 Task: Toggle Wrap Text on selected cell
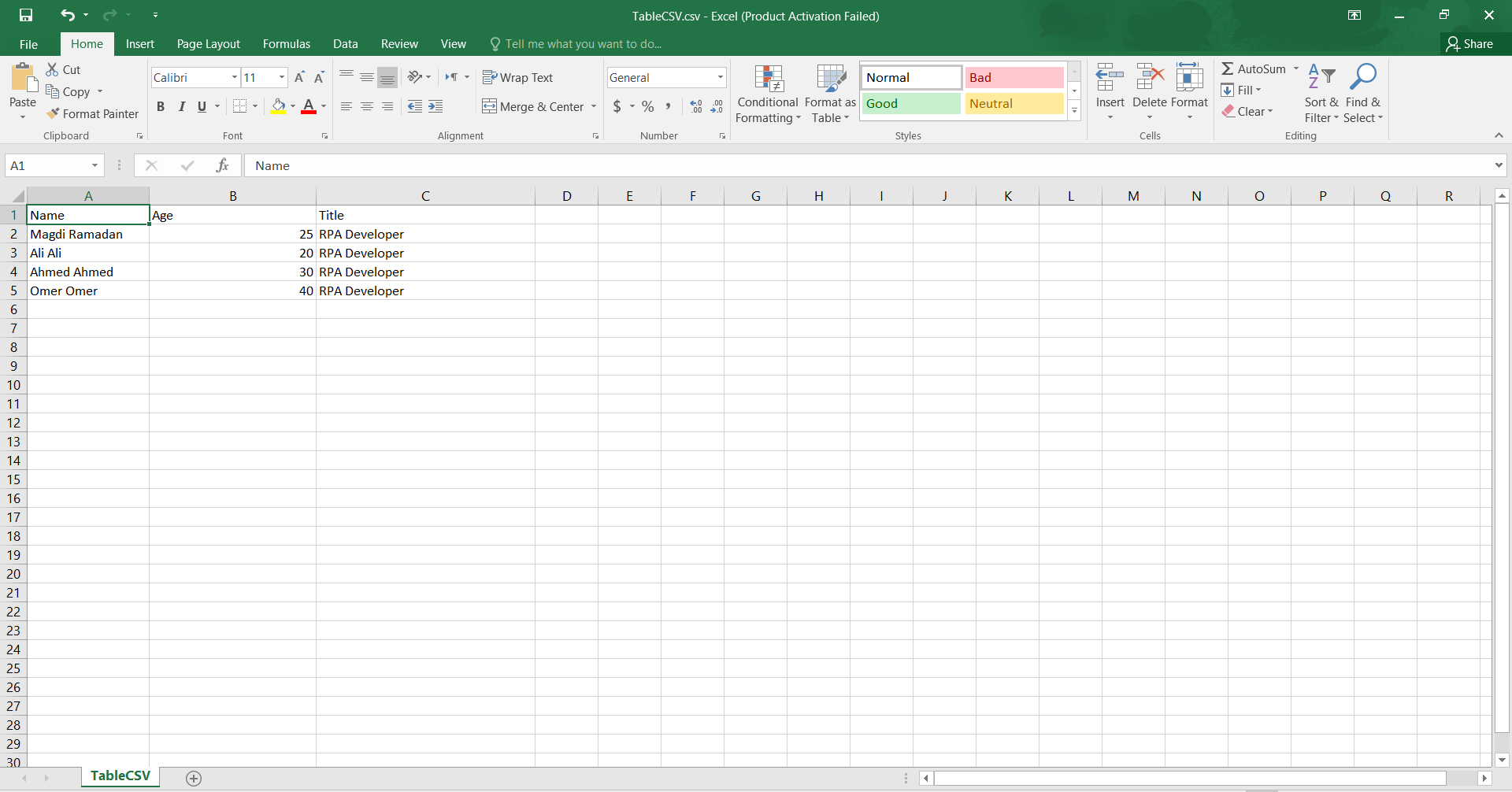pyautogui.click(x=517, y=77)
